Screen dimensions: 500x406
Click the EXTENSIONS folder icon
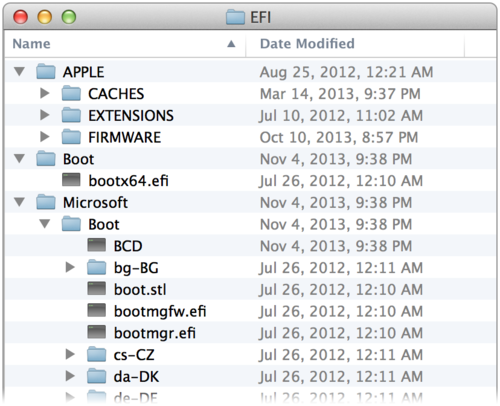coord(71,115)
